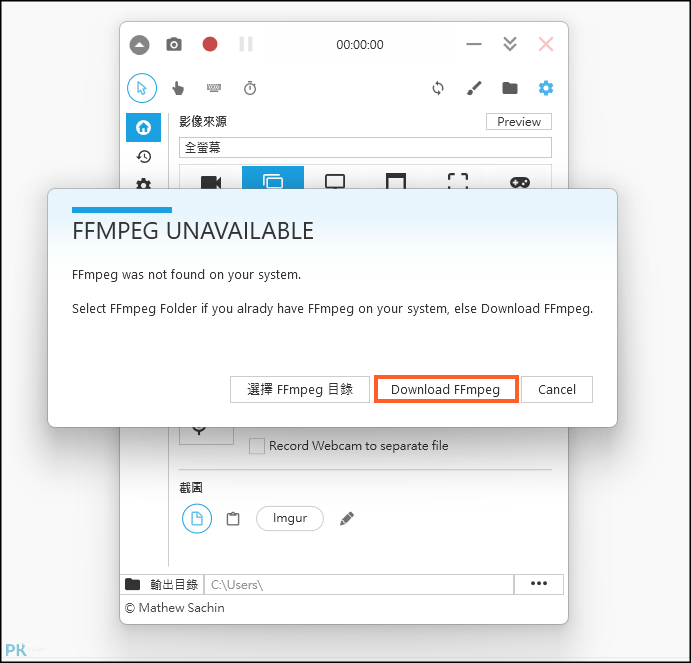Toggle include mouse cursor option
The width and height of the screenshot is (691, 663).
coord(142,88)
